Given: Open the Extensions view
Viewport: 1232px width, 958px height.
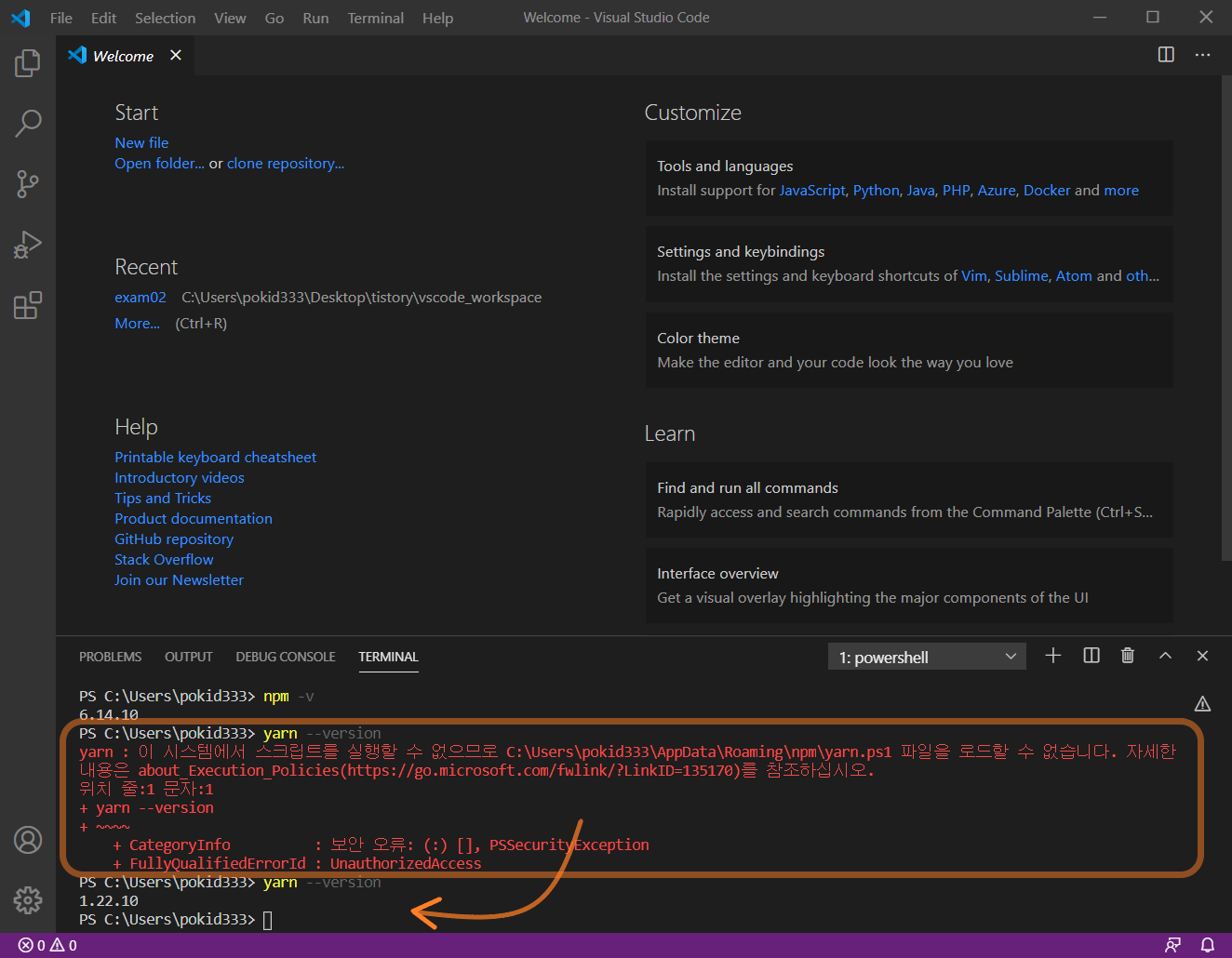Looking at the screenshot, I should (28, 305).
